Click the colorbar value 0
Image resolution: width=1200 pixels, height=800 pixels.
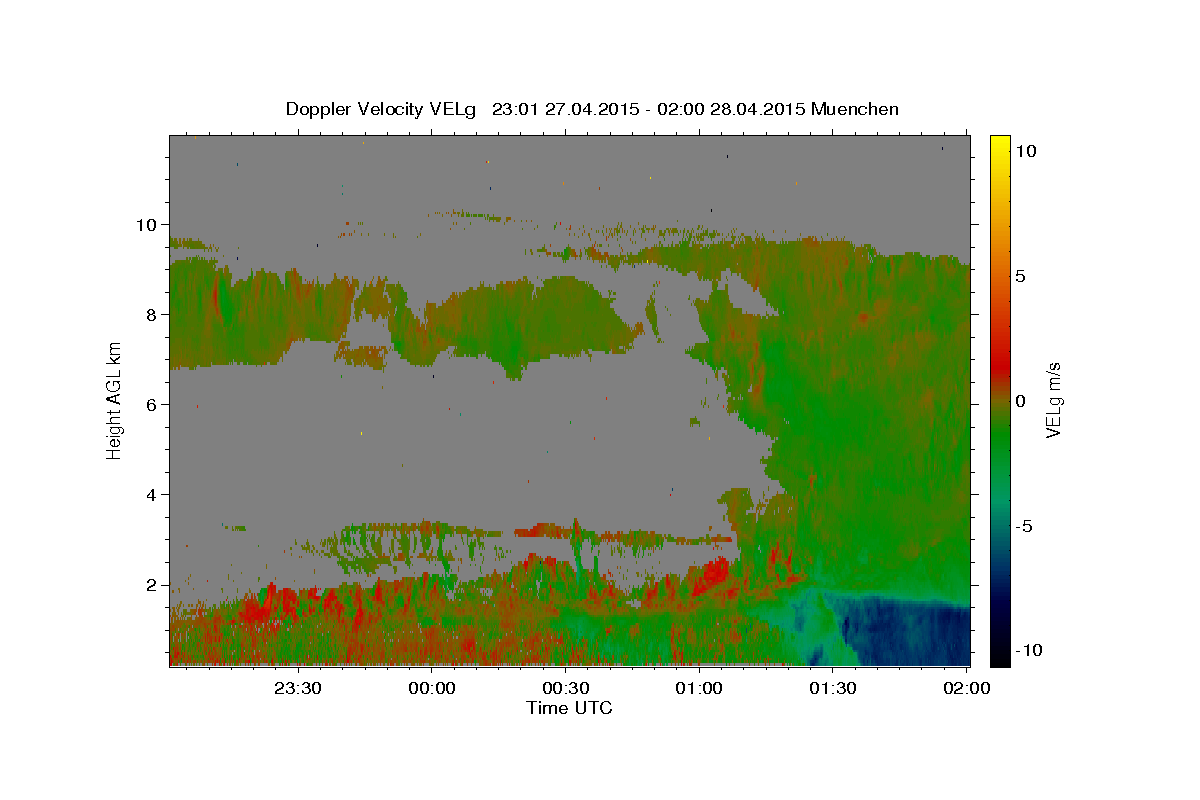(x=1020, y=401)
